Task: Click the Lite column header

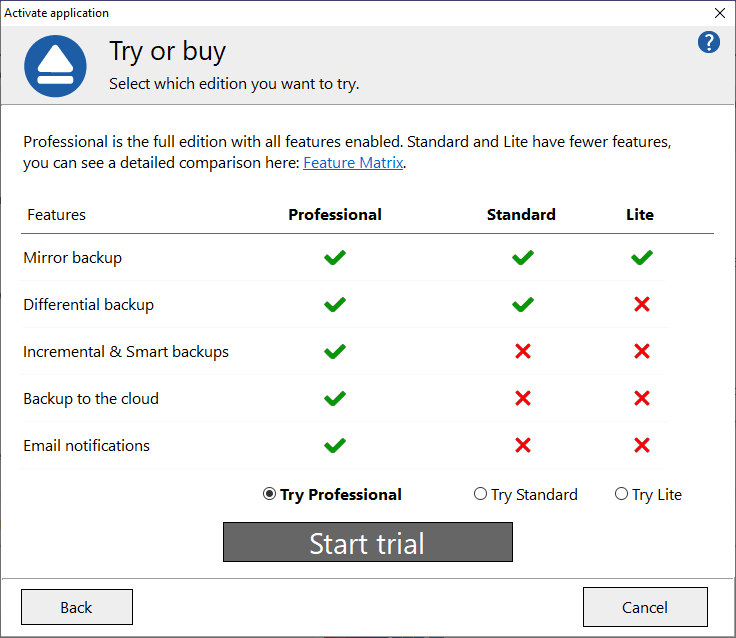Action: (640, 215)
